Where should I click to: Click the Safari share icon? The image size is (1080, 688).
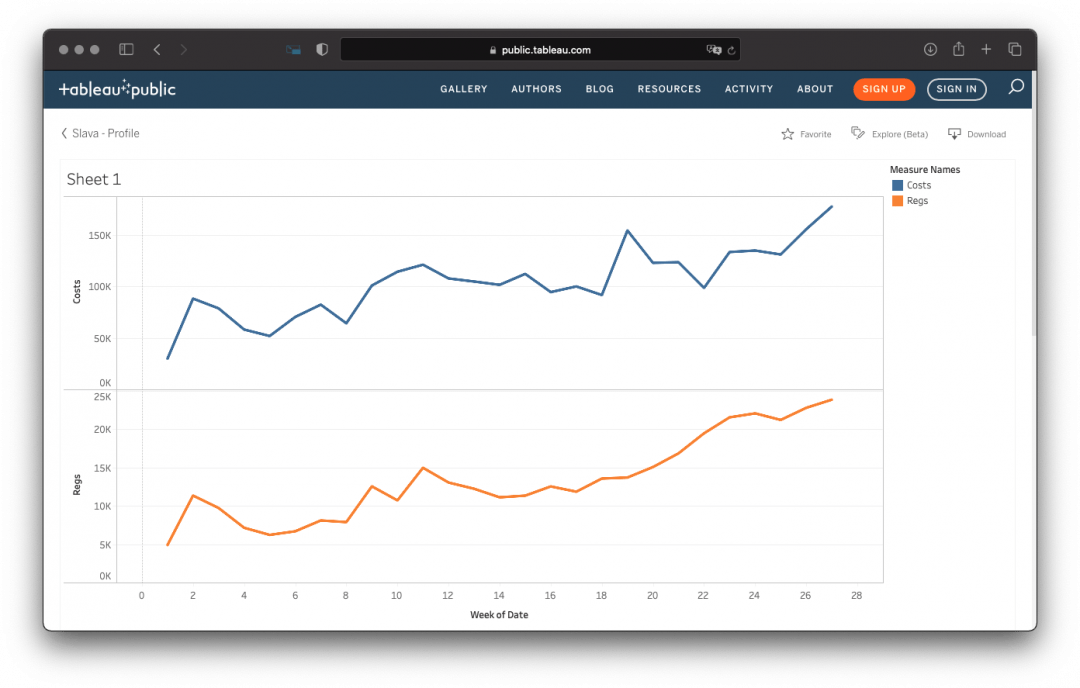point(958,49)
